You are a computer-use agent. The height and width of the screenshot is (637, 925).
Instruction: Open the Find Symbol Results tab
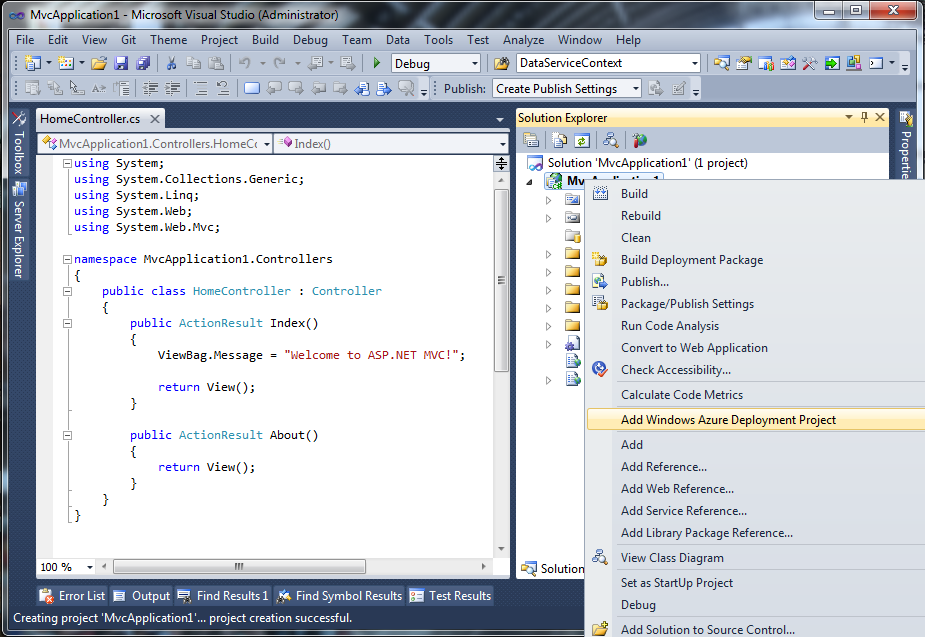click(340, 596)
